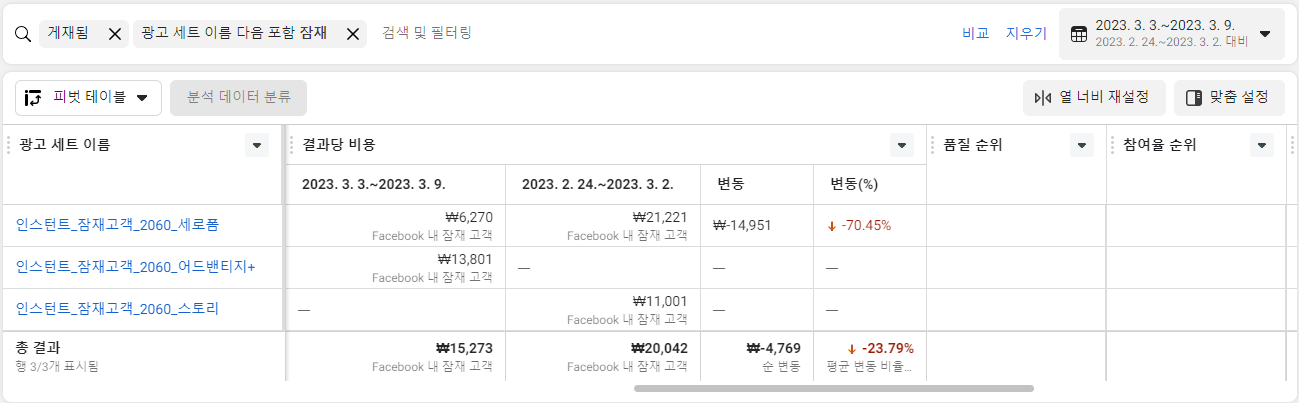
Task: Open 맞춤 설정 panel button
Action: pos(1228,98)
